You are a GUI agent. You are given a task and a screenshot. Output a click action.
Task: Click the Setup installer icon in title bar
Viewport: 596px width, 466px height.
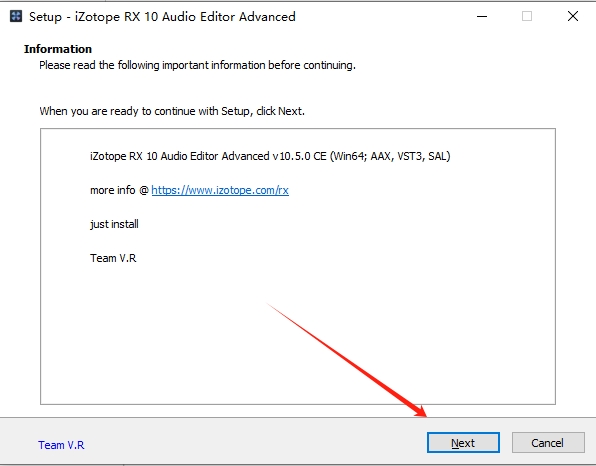(16, 16)
